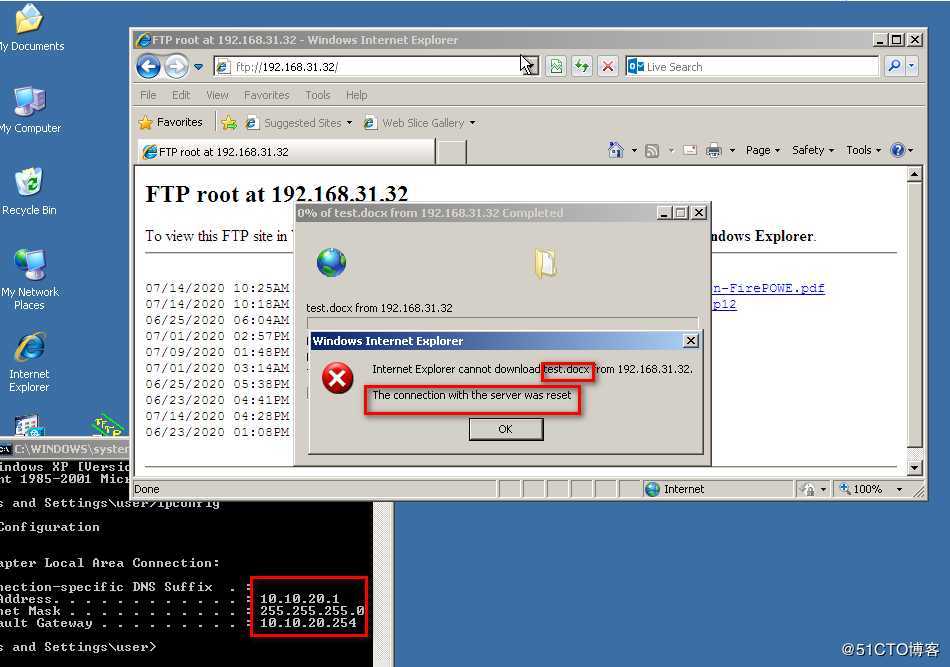Click the red Stop loading icon
This screenshot has height=667, width=950.
click(608, 66)
